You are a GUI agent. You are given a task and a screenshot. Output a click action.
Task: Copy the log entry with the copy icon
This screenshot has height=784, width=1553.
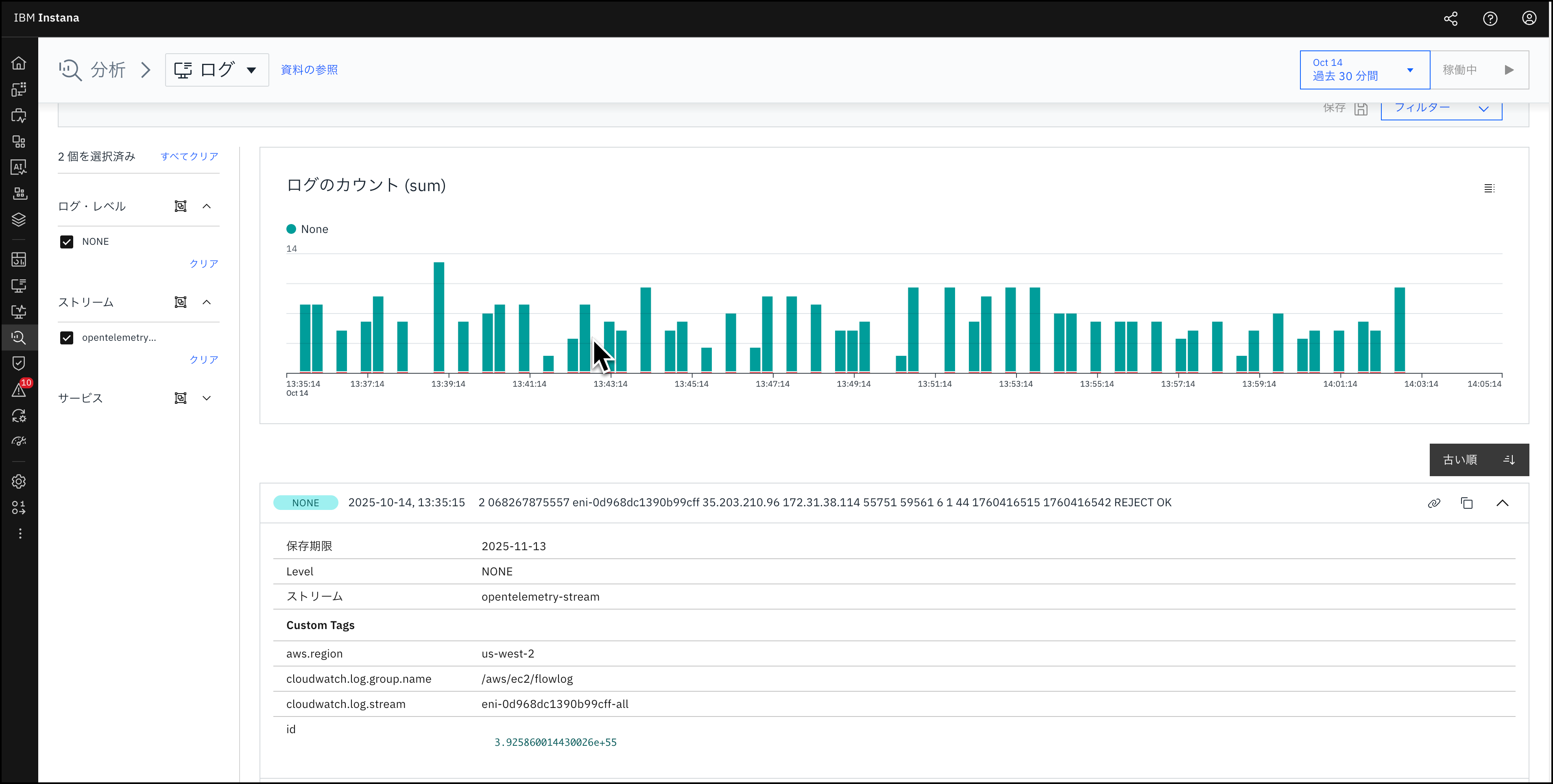(1467, 503)
